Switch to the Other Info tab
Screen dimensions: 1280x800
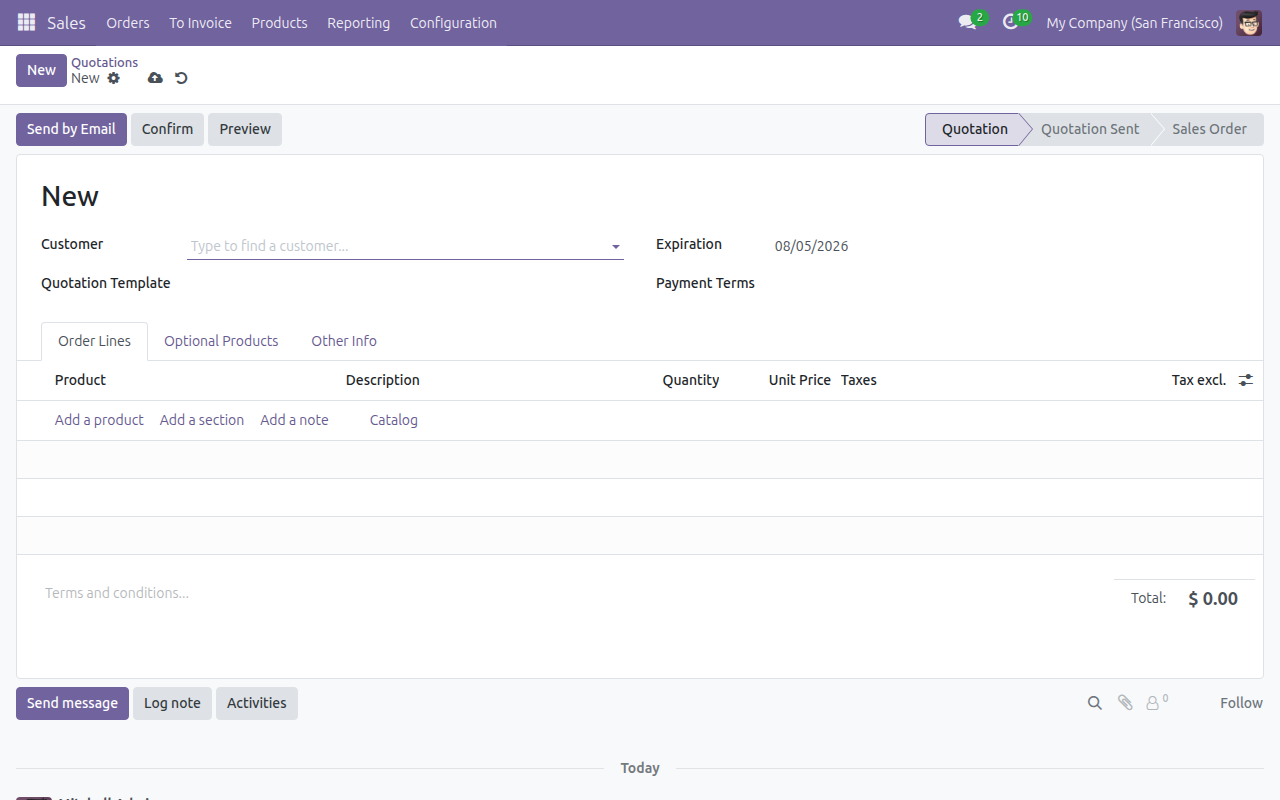click(x=344, y=341)
